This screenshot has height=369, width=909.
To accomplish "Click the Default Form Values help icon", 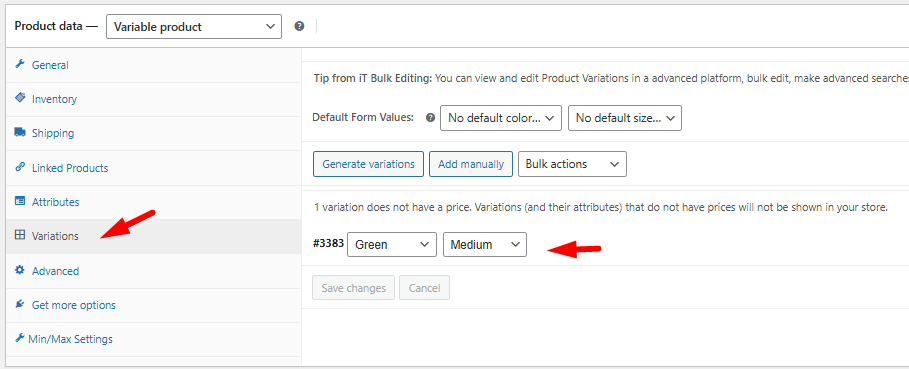I will [430, 117].
